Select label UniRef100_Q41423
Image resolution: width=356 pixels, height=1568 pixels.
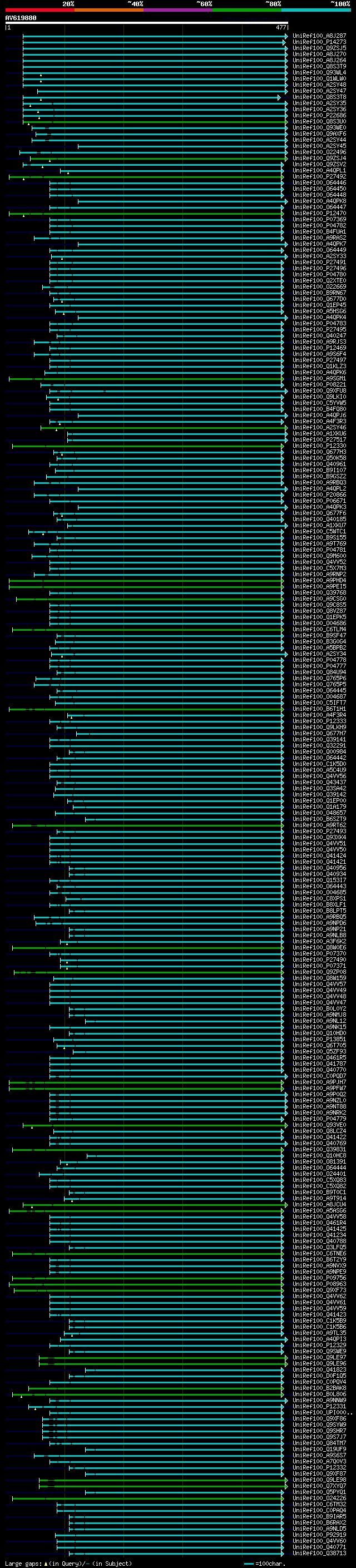point(319,1315)
